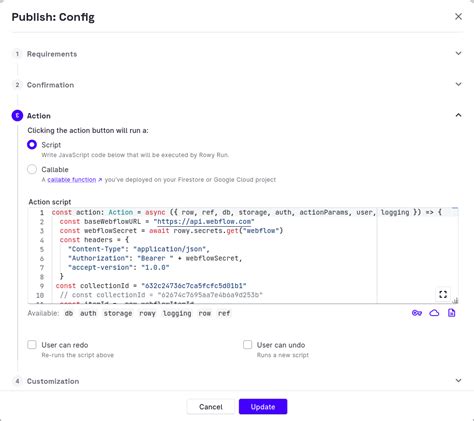Open step 2 Confirmation
474x421 pixels.
click(x=50, y=85)
